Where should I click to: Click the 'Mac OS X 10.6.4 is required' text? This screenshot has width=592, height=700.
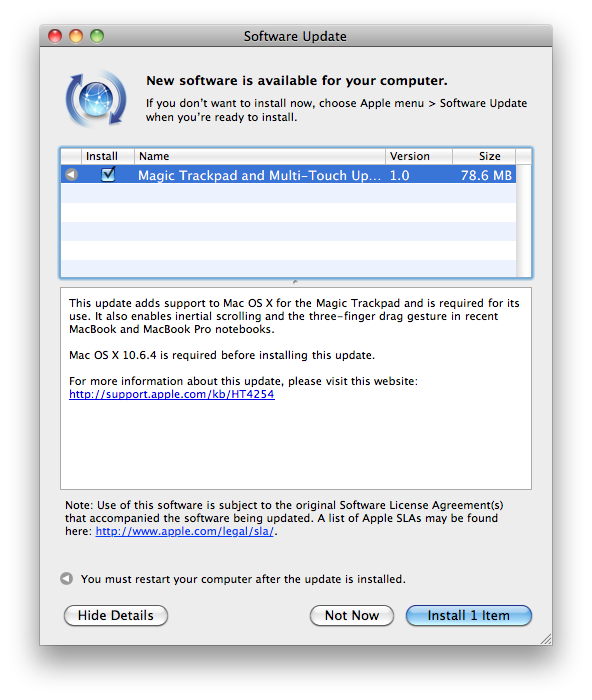coord(222,355)
